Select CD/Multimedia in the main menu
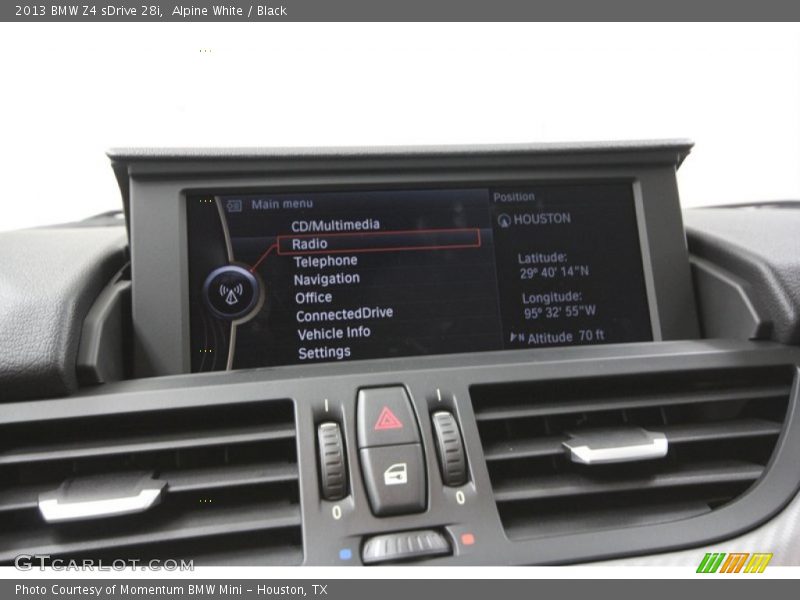The image size is (800, 600). click(335, 225)
